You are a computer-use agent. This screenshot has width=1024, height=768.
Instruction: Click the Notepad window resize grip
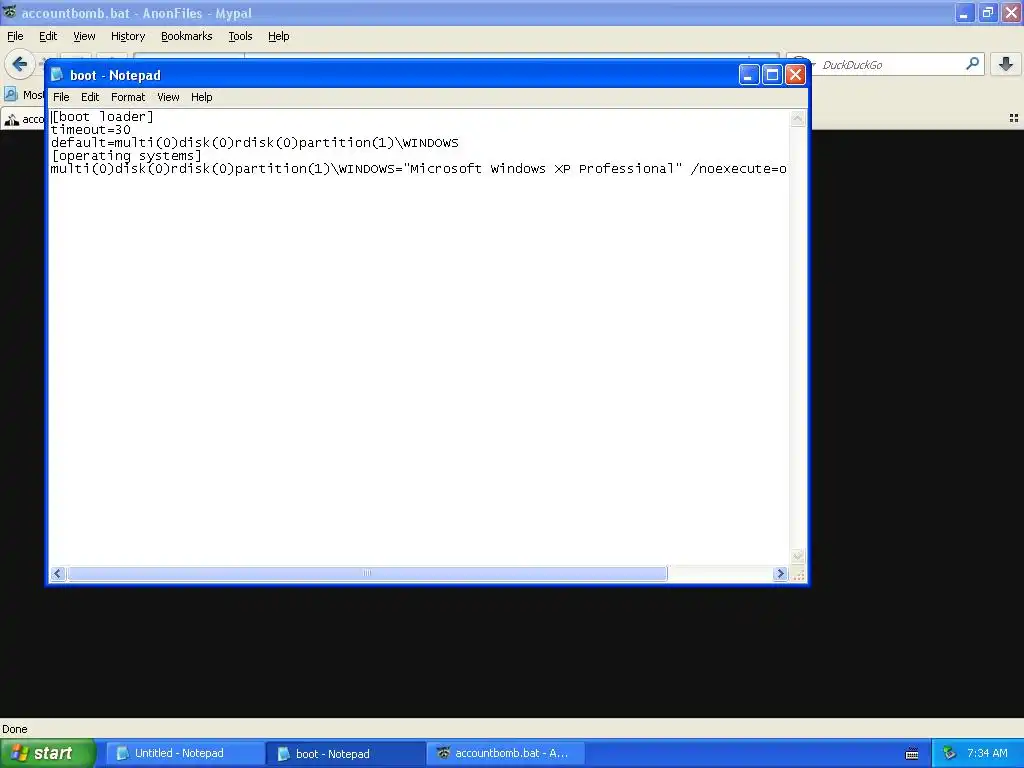point(798,574)
